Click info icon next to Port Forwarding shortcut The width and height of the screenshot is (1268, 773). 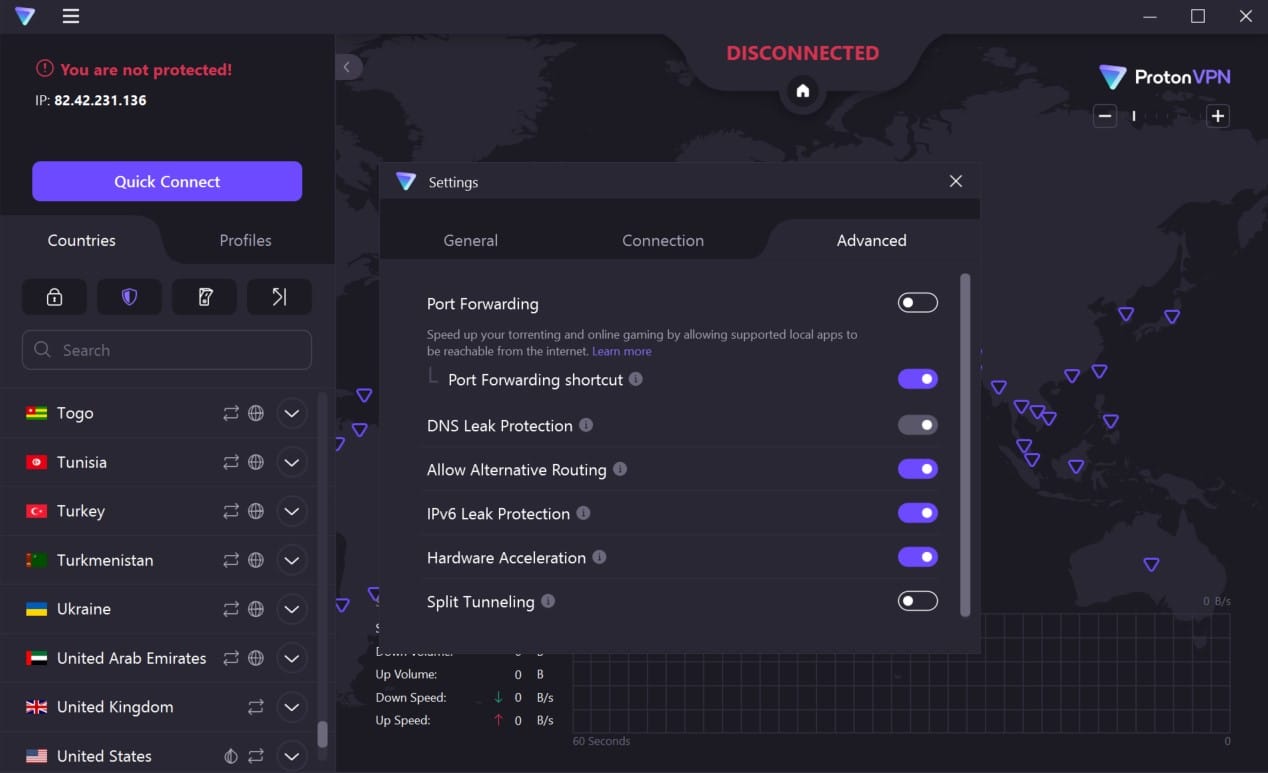[636, 379]
